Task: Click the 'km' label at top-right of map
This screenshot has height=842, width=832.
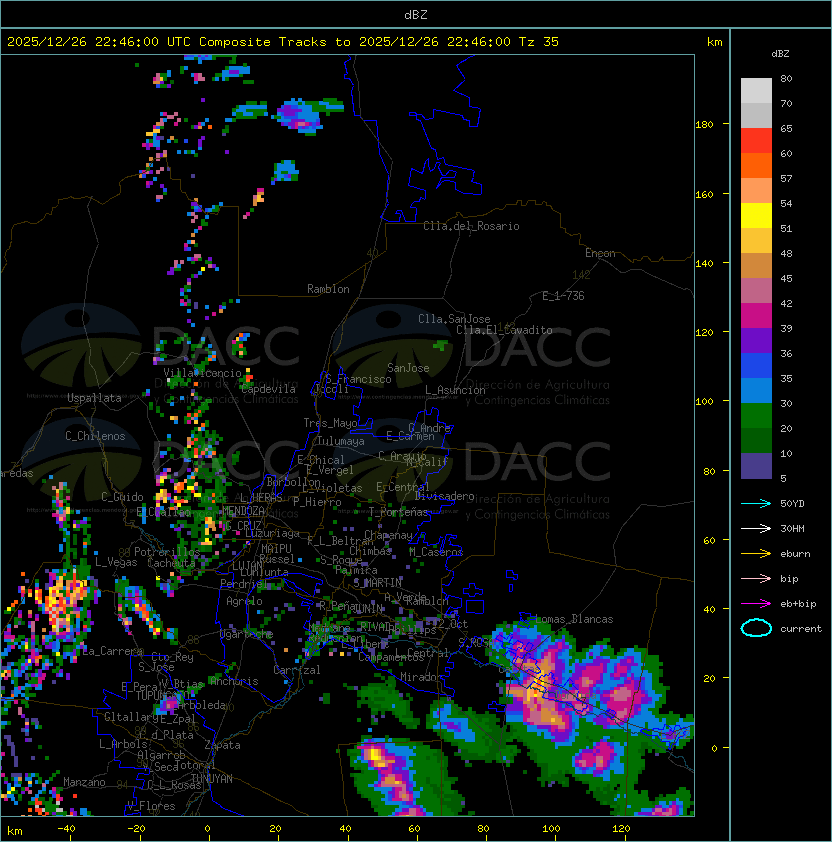Action: pyautogui.click(x=714, y=42)
